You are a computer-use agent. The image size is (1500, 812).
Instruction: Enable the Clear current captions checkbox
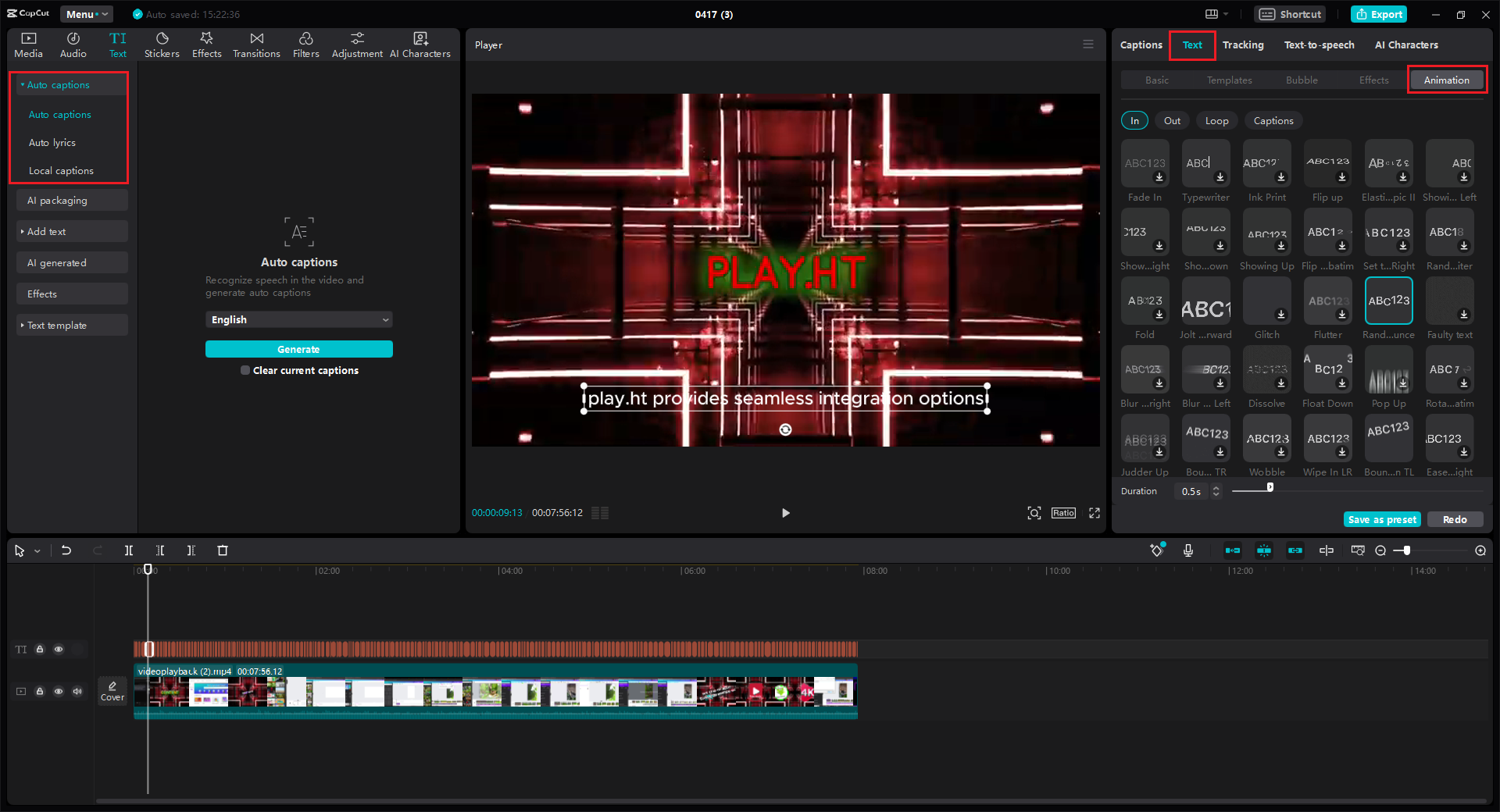coord(245,370)
